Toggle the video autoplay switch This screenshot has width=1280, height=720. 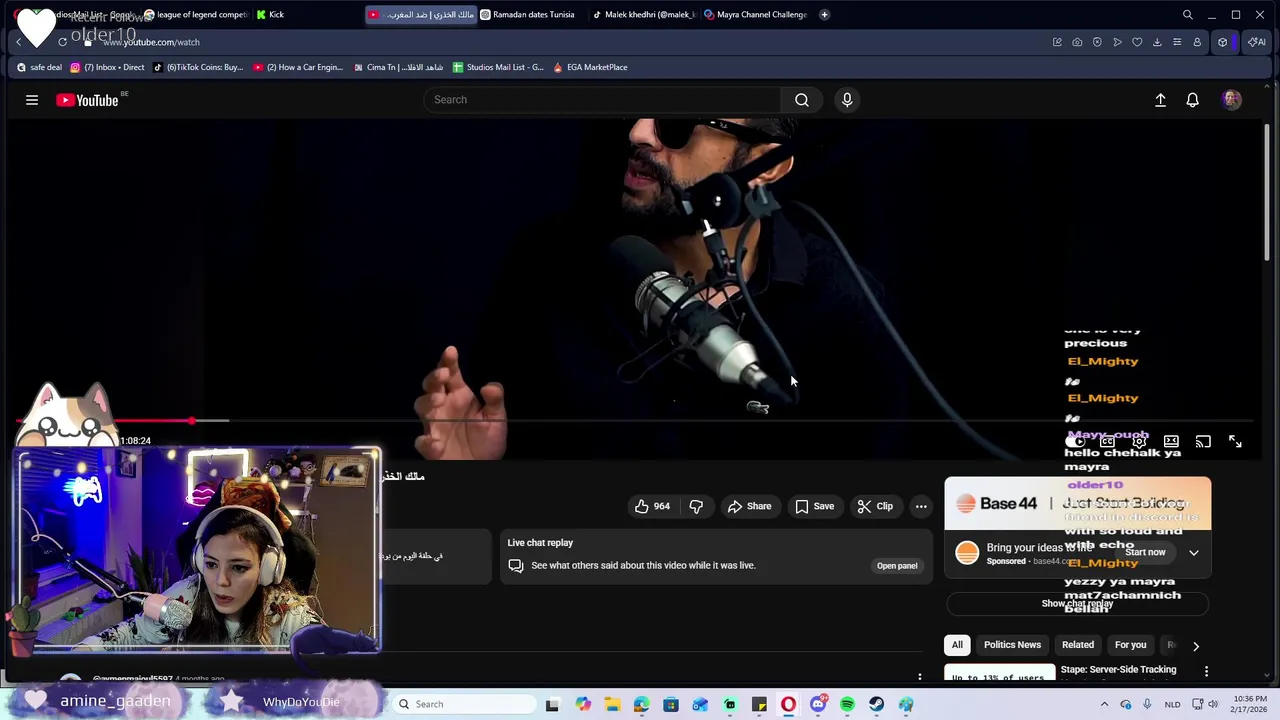pyautogui.click(x=1076, y=441)
